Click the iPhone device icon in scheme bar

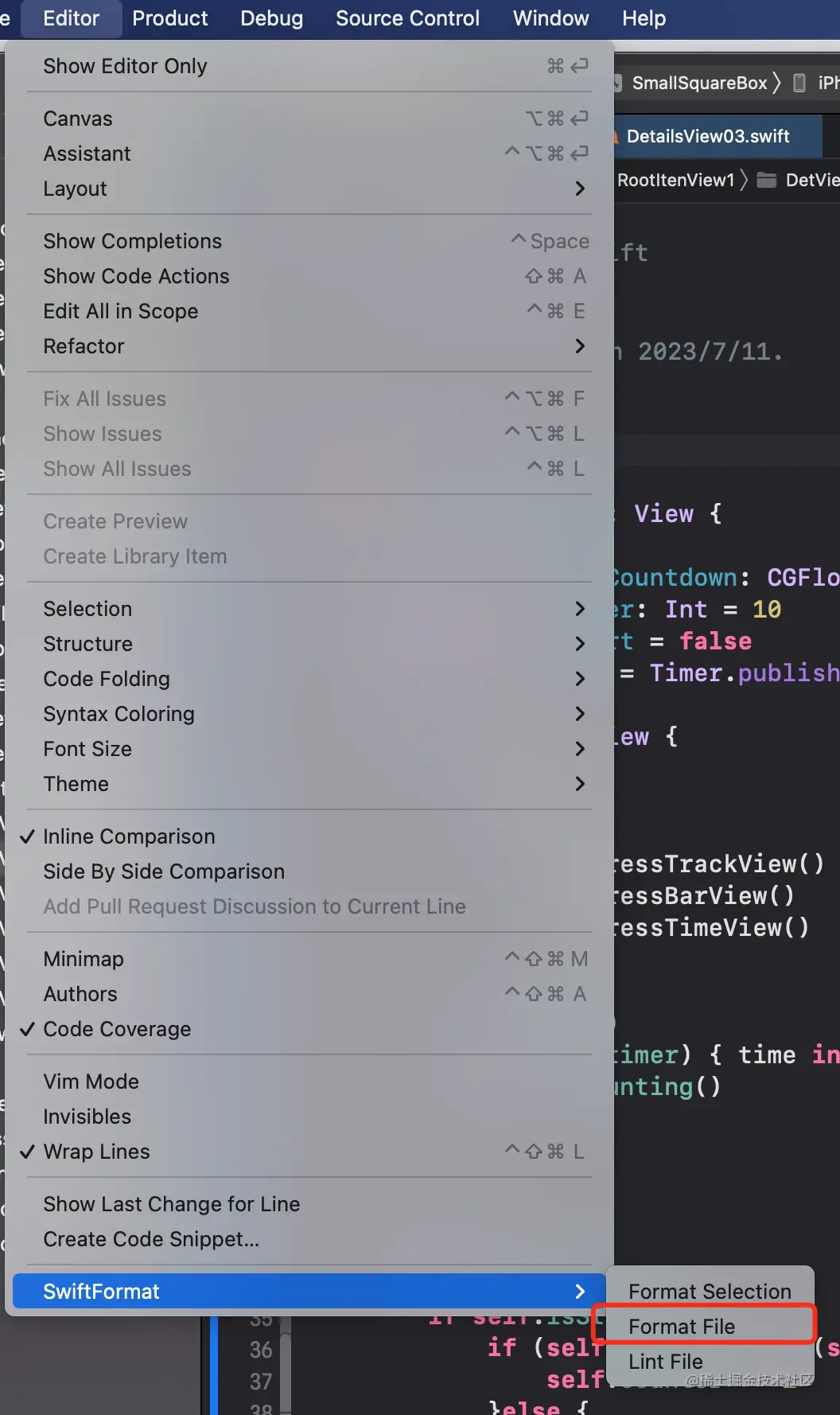point(799,83)
